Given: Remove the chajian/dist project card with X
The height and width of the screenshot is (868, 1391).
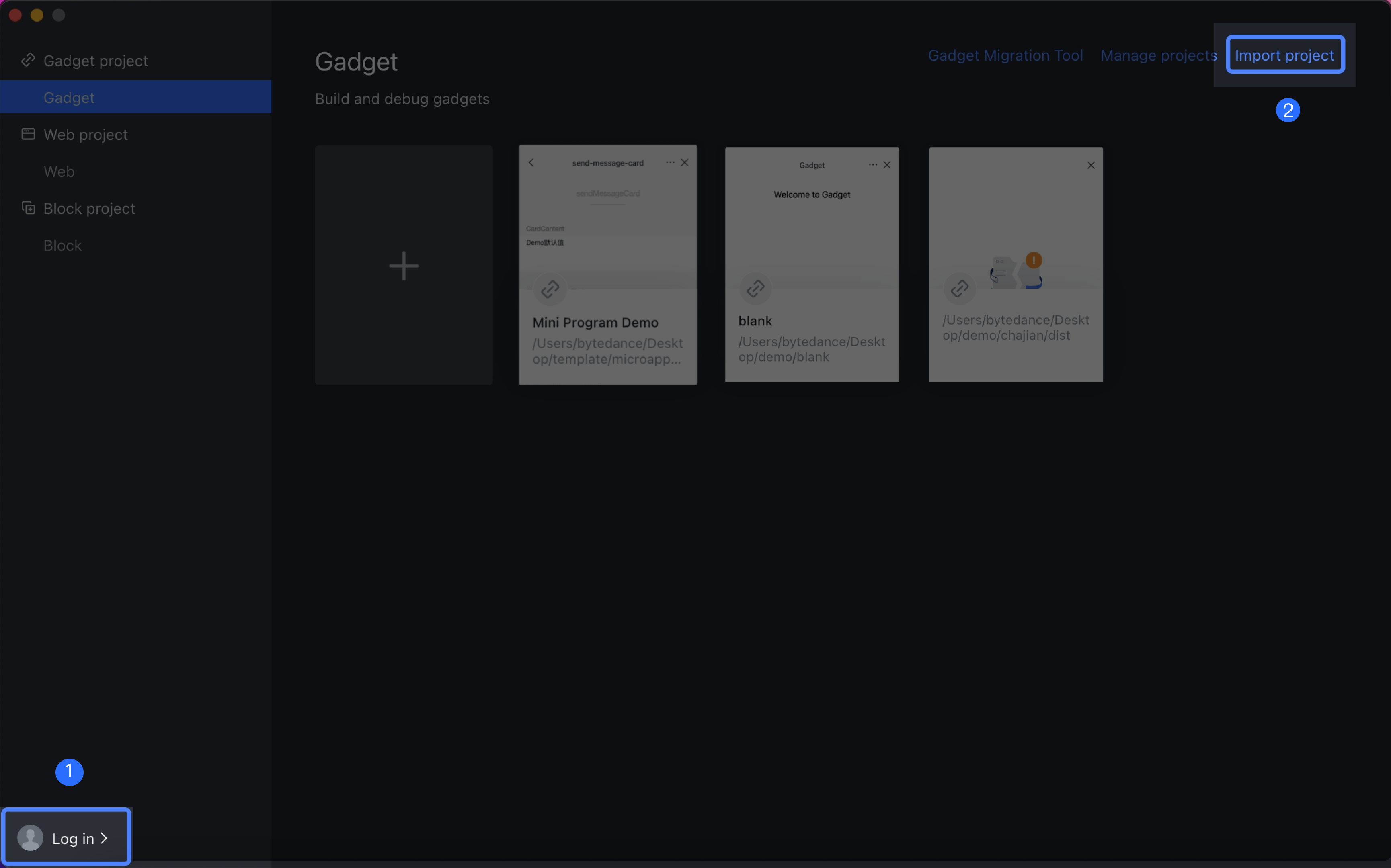Looking at the screenshot, I should coord(1091,165).
